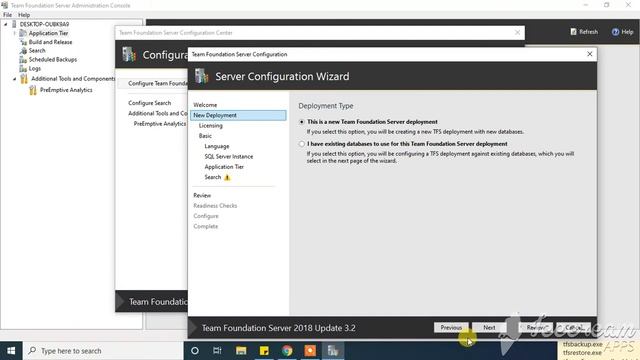Select Application Tier in console tree
This screenshot has height=360, width=640.
coord(48,33)
